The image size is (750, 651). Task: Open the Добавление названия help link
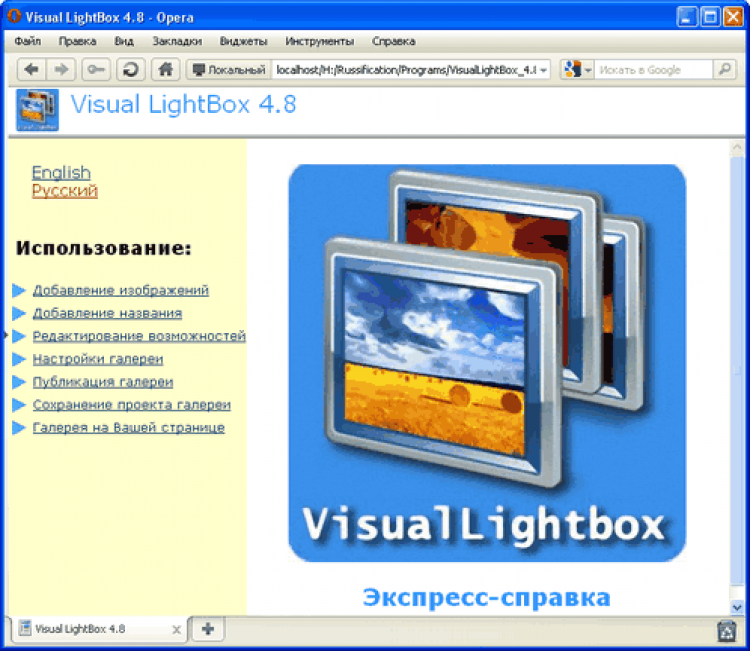pyautogui.click(x=107, y=313)
